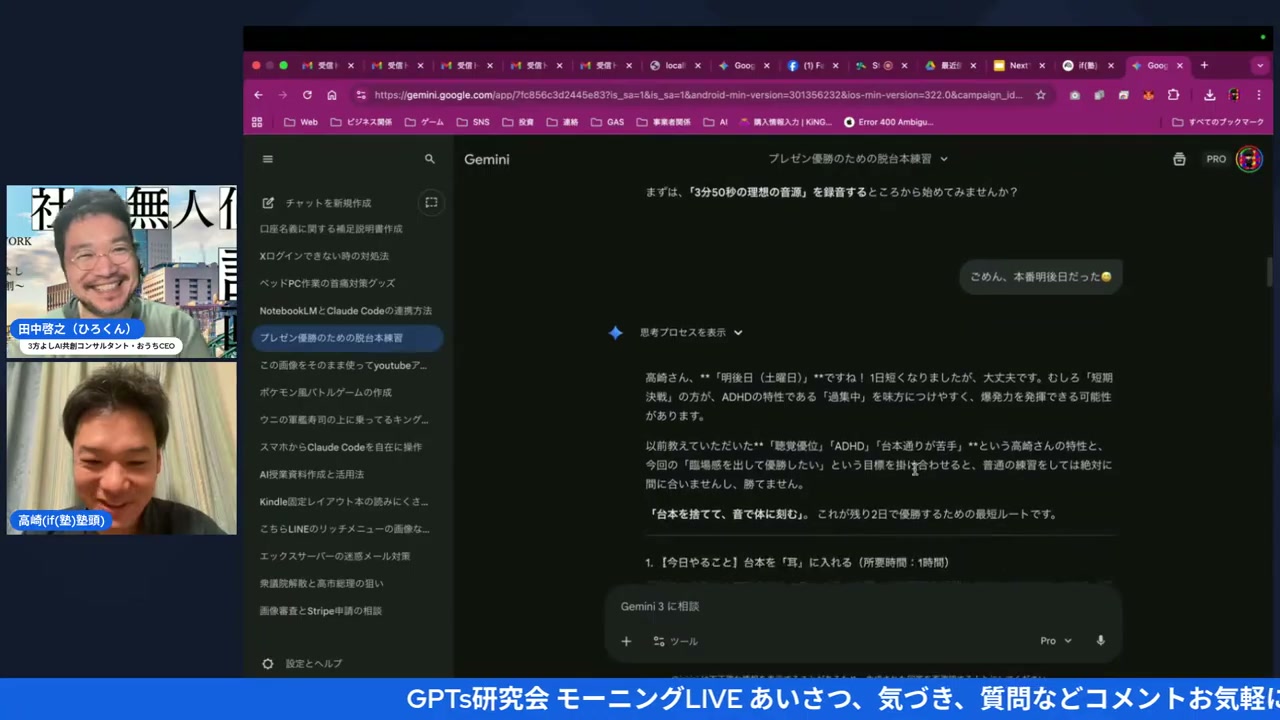Click the Gemini 3 に相談 input field
Screen dimensions: 1280x720
tap(800, 606)
